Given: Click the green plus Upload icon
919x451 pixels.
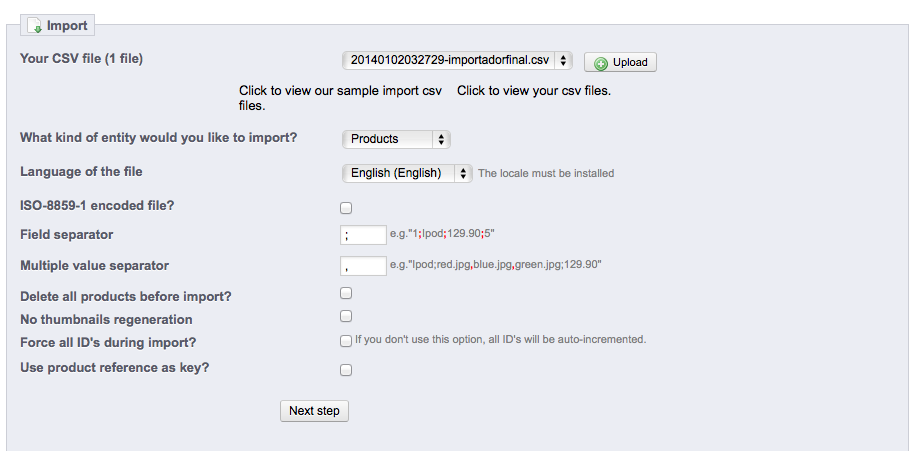Looking at the screenshot, I should (x=601, y=63).
